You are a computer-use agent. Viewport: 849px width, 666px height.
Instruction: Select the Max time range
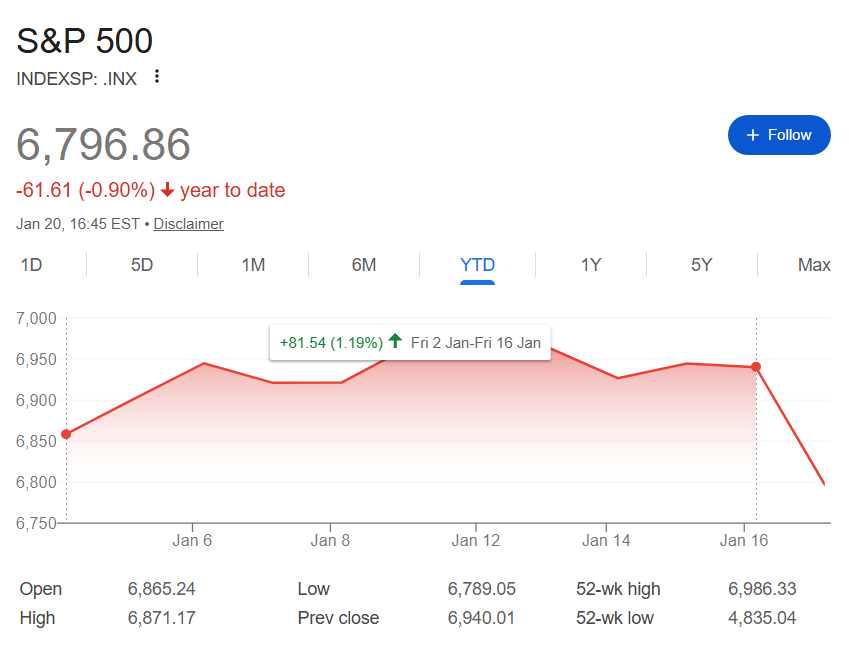click(x=814, y=265)
